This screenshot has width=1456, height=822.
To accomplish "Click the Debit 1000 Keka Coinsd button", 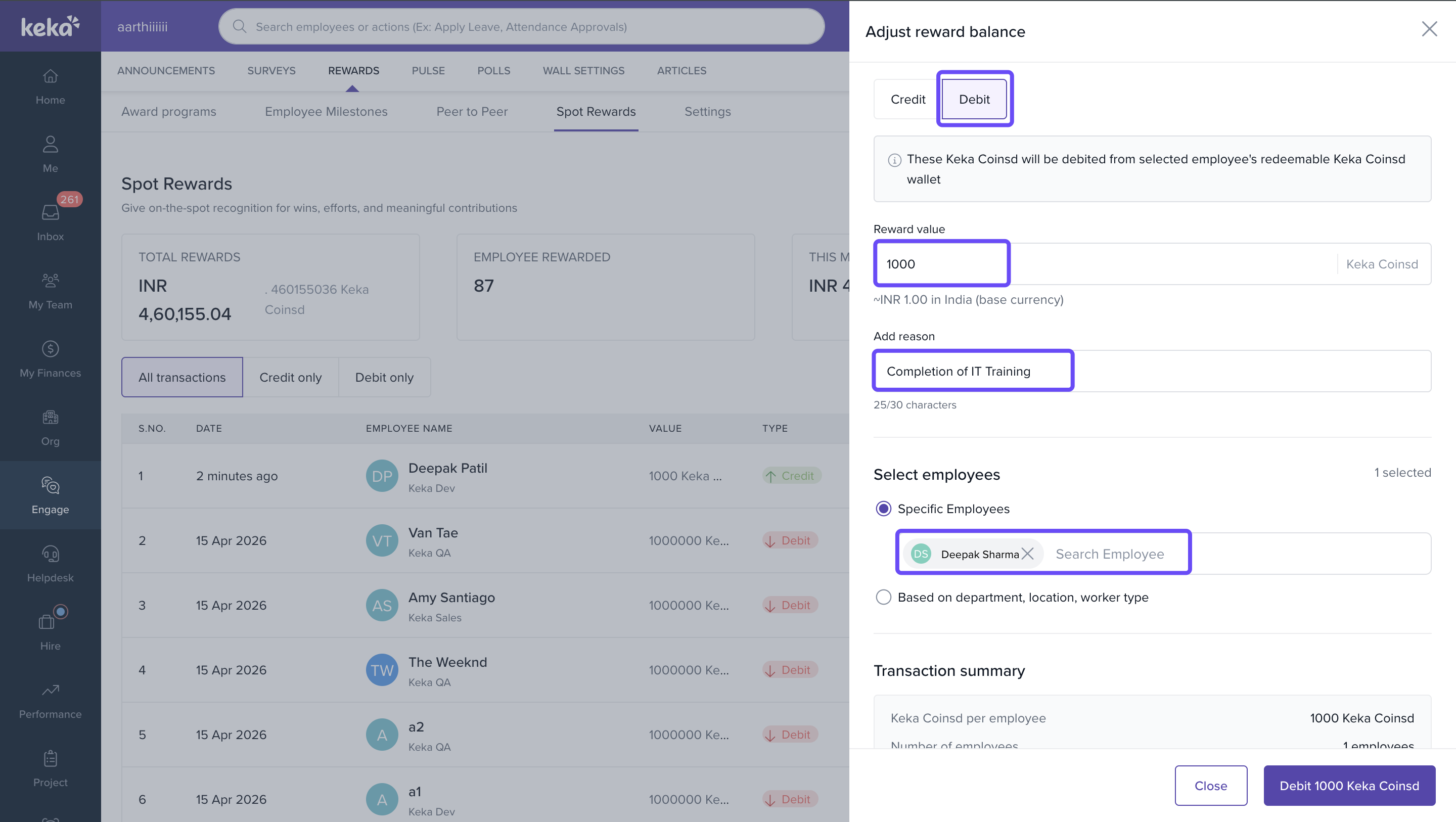I will [x=1349, y=785].
